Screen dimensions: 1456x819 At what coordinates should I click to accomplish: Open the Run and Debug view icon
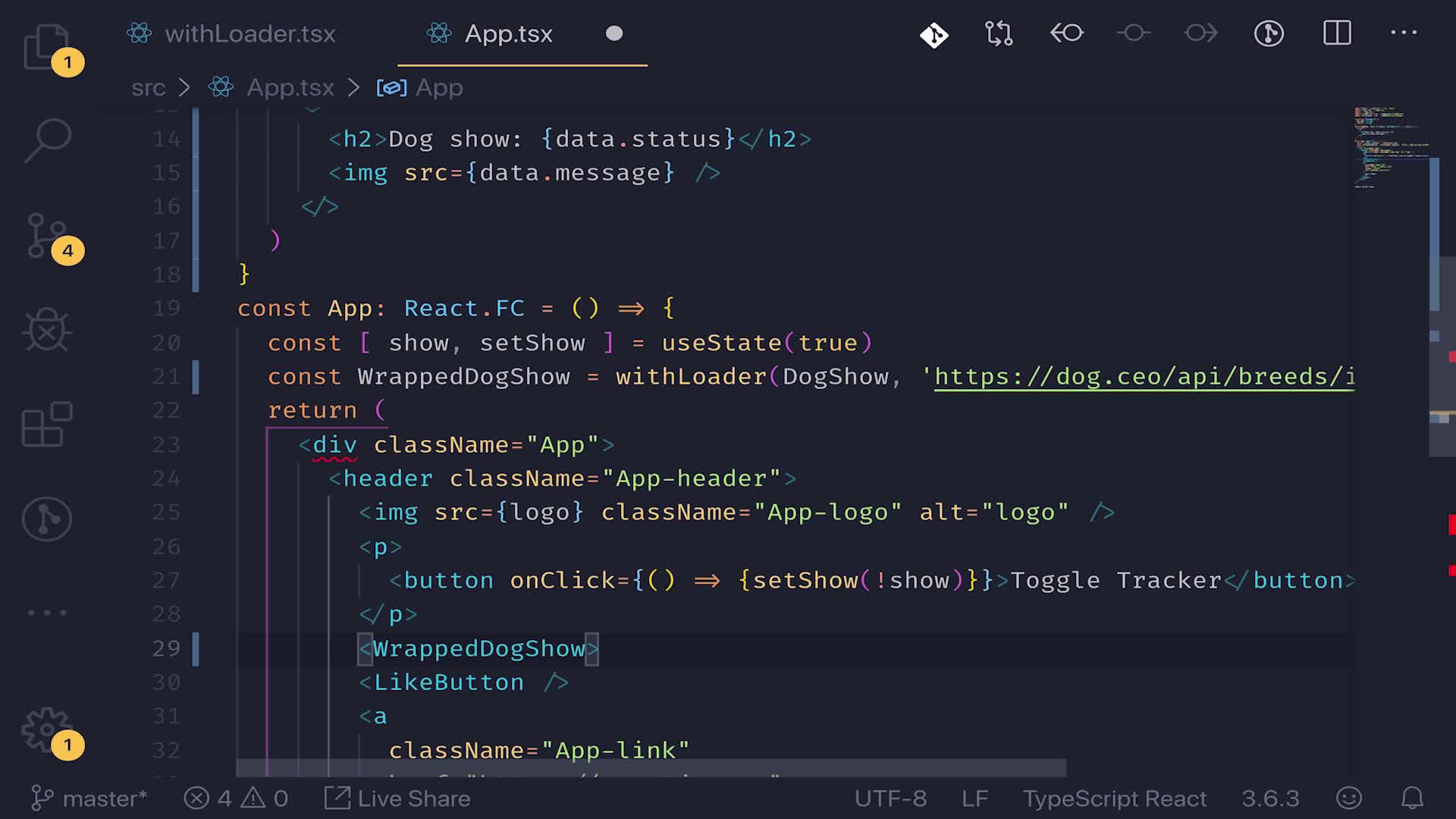click(x=47, y=330)
